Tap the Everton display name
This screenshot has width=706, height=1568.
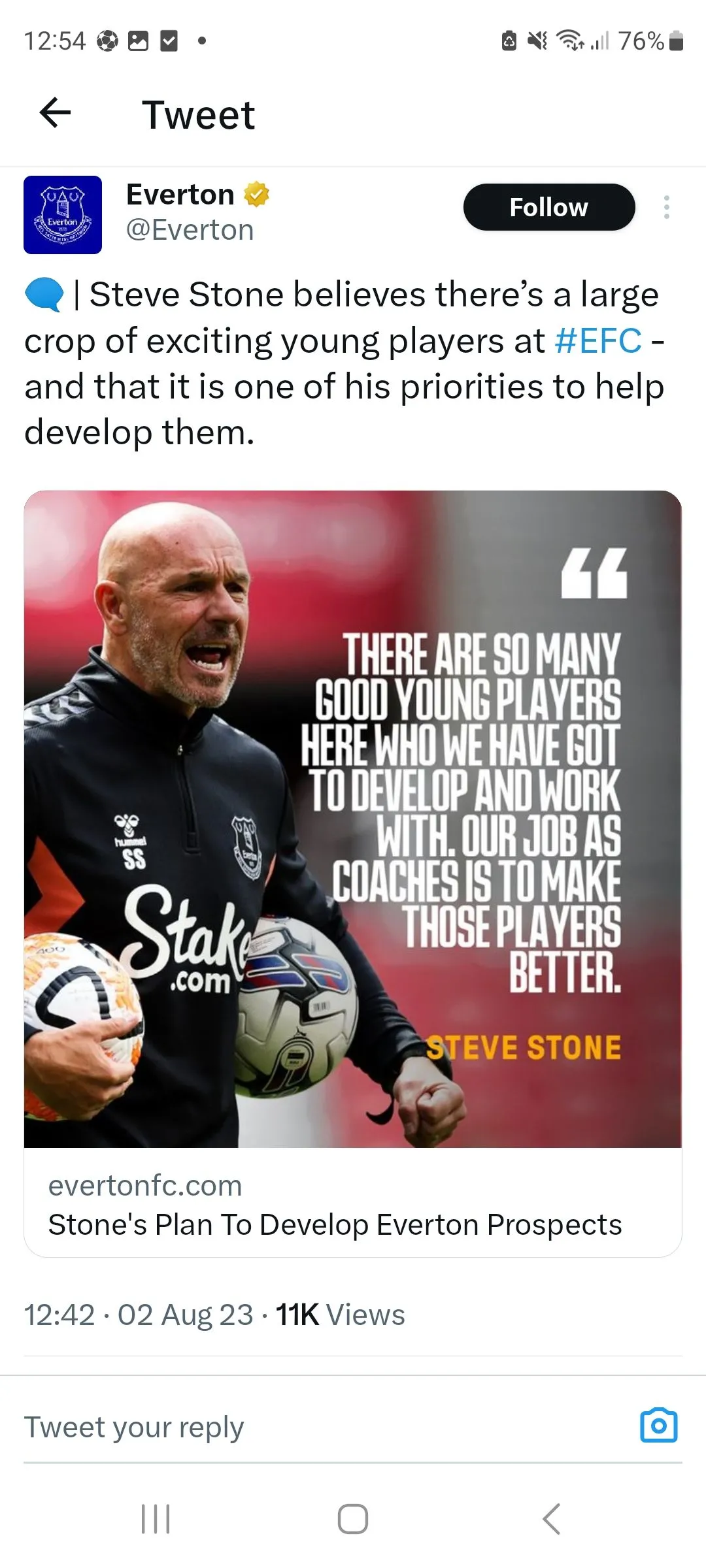click(180, 194)
